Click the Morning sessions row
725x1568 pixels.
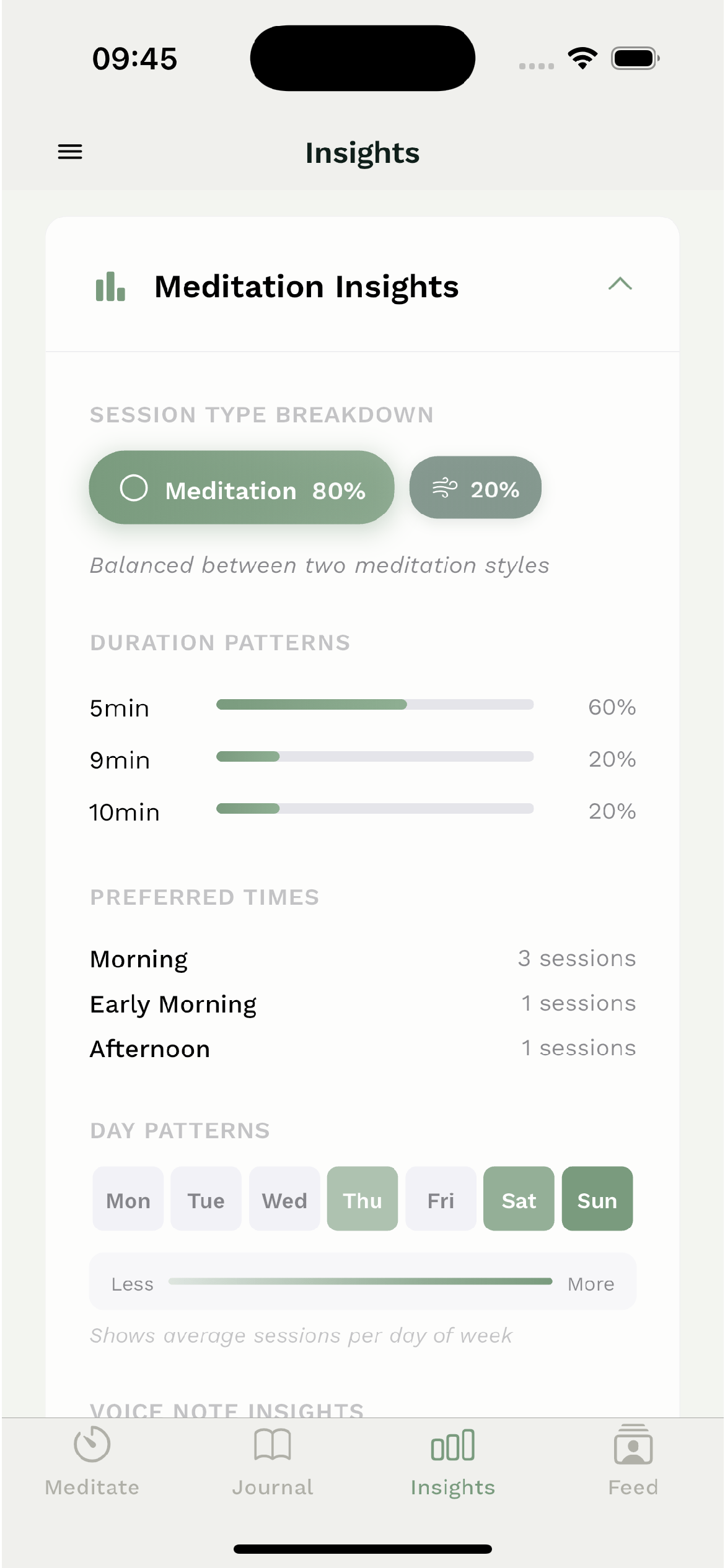coord(362,959)
